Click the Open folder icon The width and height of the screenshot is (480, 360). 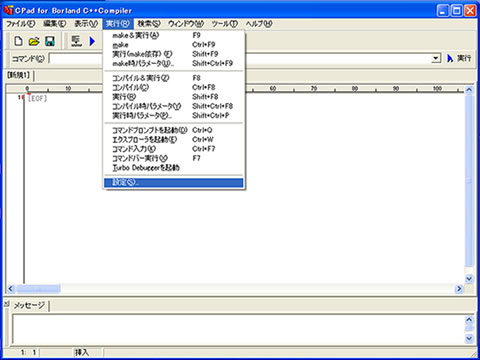(34, 41)
